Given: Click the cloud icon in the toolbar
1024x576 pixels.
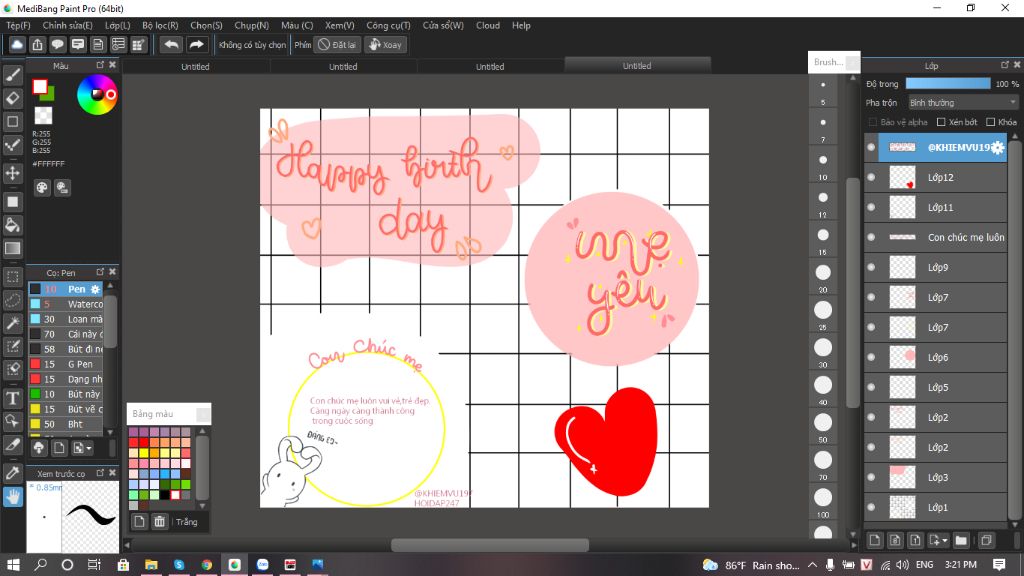Looking at the screenshot, I should click(x=17, y=44).
